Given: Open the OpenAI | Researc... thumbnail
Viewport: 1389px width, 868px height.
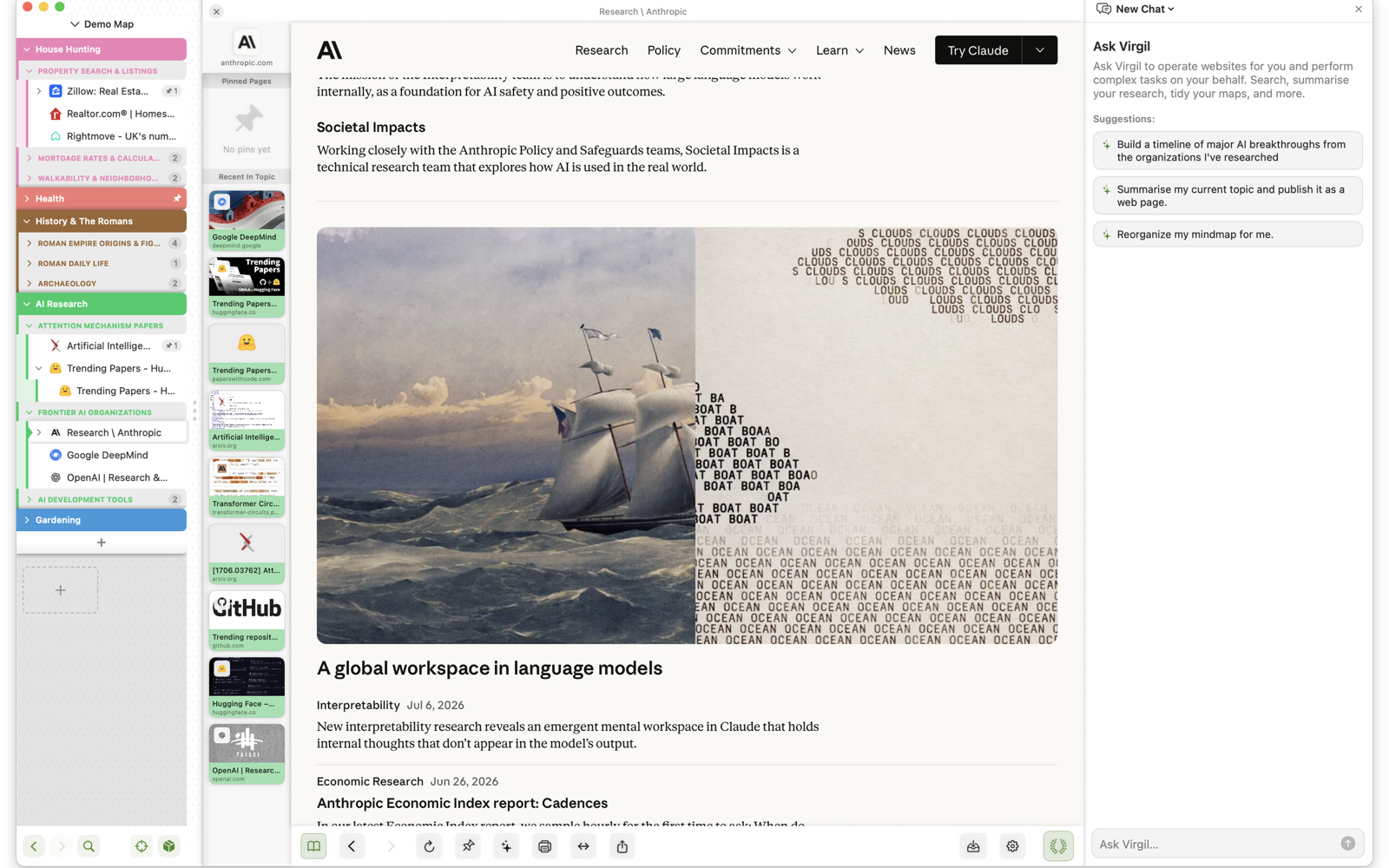Looking at the screenshot, I should (247, 754).
